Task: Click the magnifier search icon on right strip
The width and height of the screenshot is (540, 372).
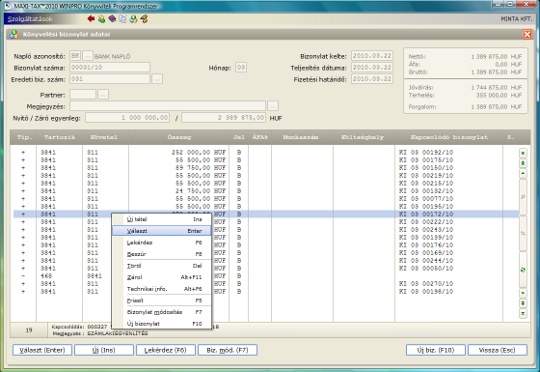Action: pos(523,197)
